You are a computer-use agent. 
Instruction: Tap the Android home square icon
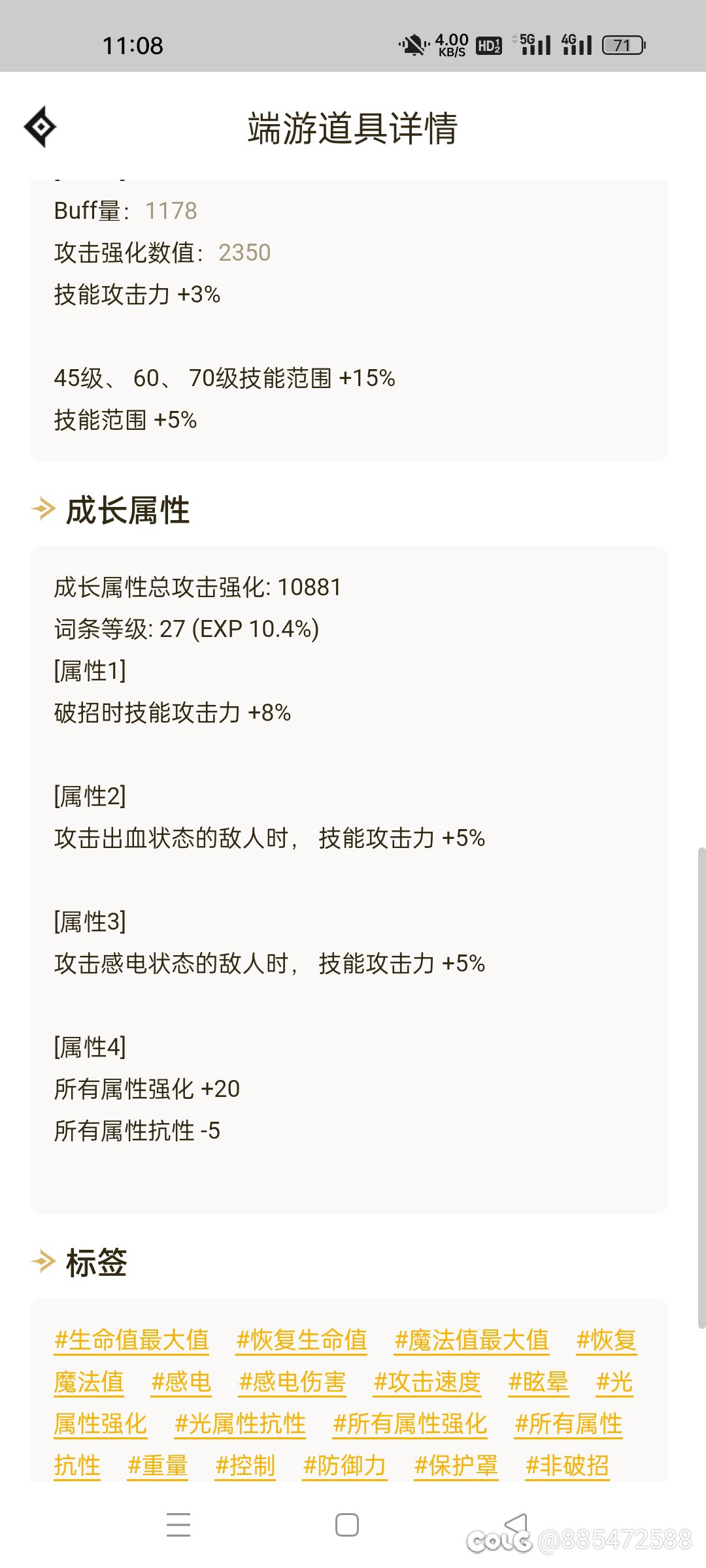(347, 1524)
